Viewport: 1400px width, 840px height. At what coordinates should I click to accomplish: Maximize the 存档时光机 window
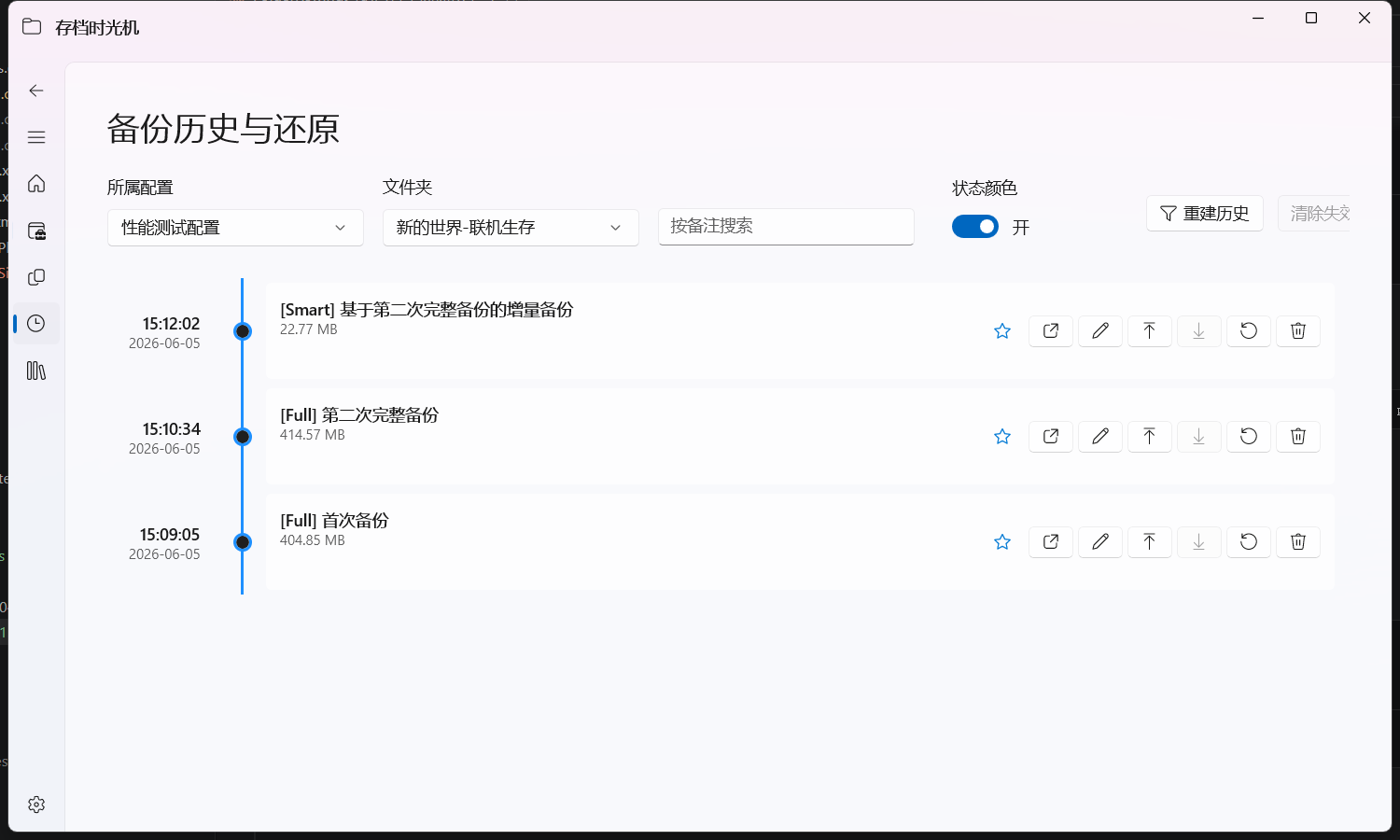(x=1311, y=18)
